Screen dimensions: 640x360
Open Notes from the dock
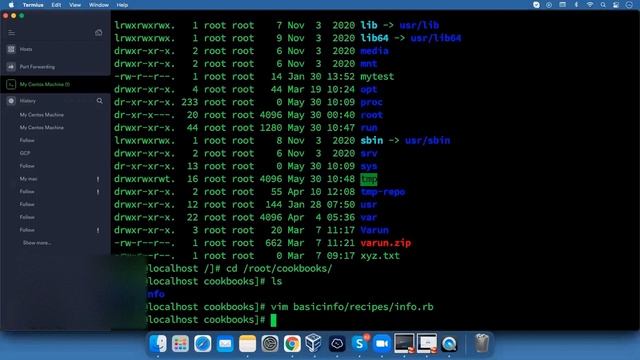tap(247, 344)
